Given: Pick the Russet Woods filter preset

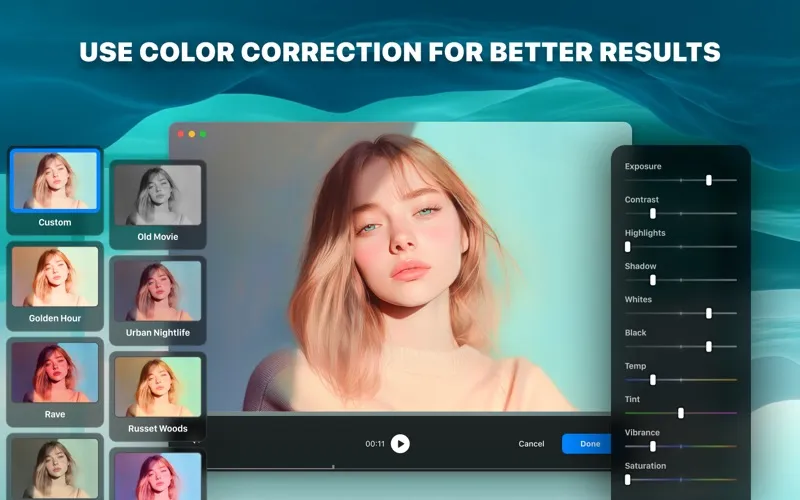Looking at the screenshot, I should tap(158, 396).
